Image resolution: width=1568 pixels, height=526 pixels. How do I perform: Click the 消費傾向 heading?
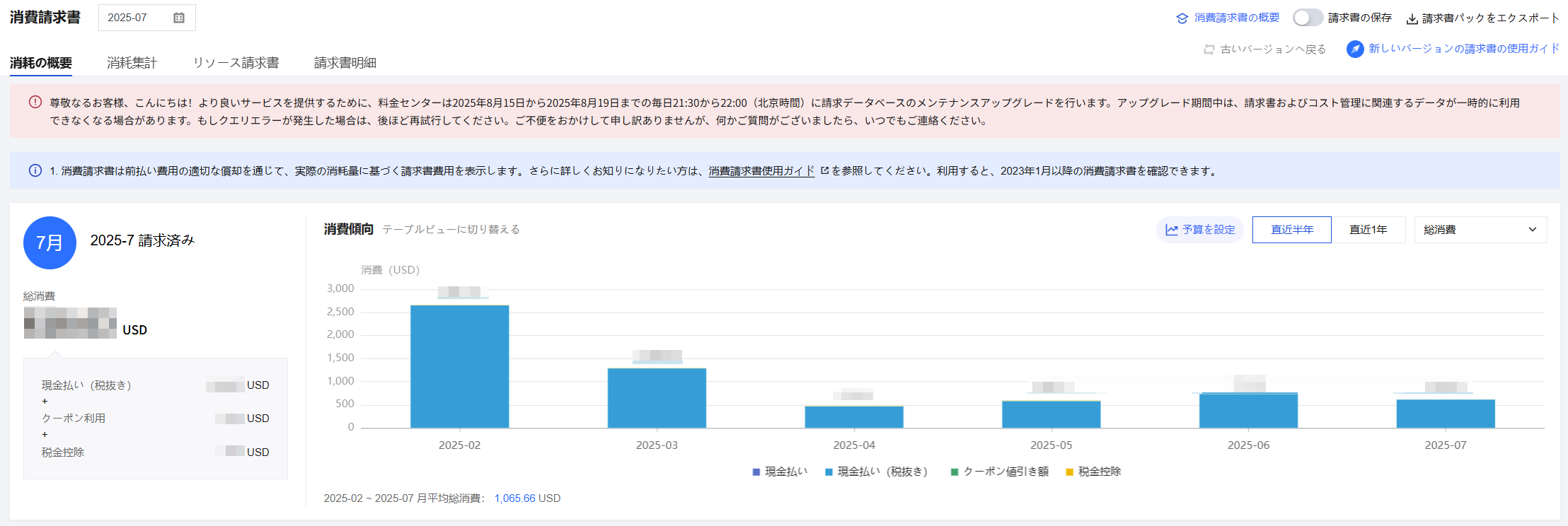349,229
